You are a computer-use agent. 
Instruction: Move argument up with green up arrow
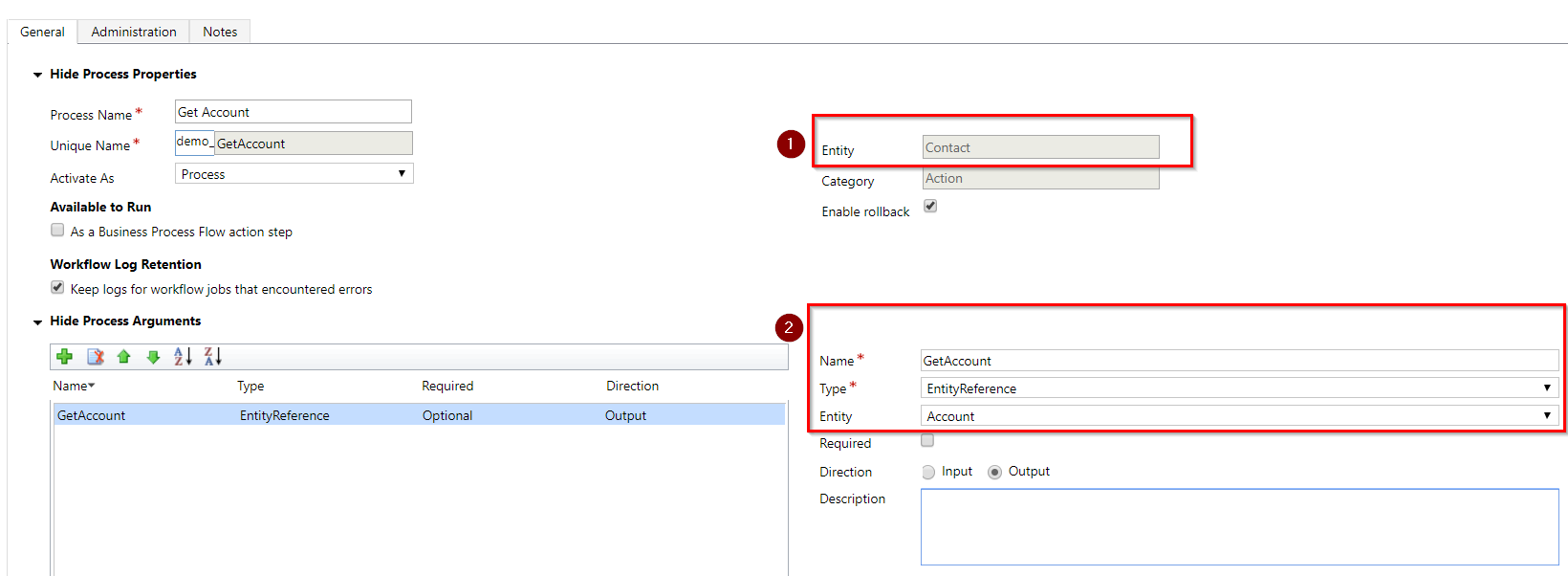pos(123,357)
